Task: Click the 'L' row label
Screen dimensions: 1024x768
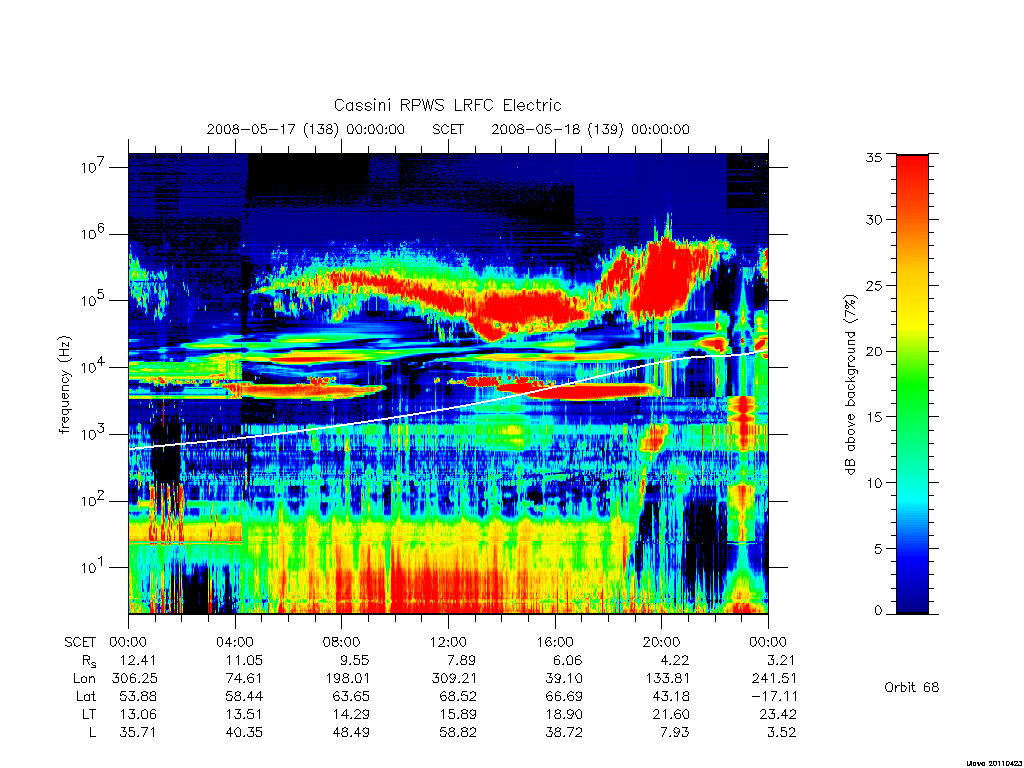Action: 93,733
